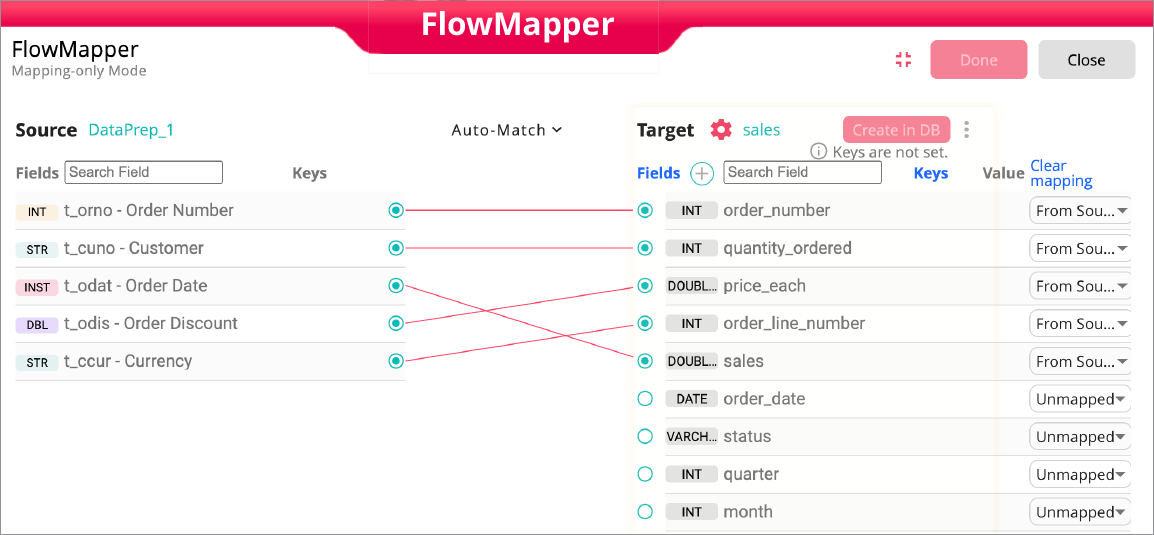Screen dimensions: 1154x535
Task: Select the order_date target connector circle
Action: click(x=645, y=399)
